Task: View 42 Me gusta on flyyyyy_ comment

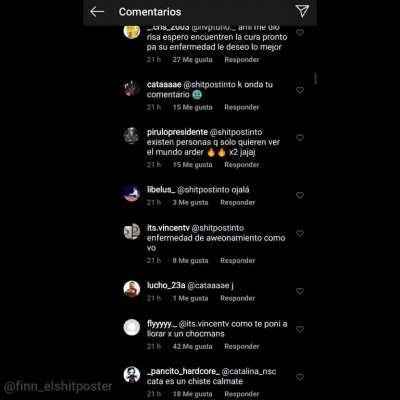Action: pos(193,347)
